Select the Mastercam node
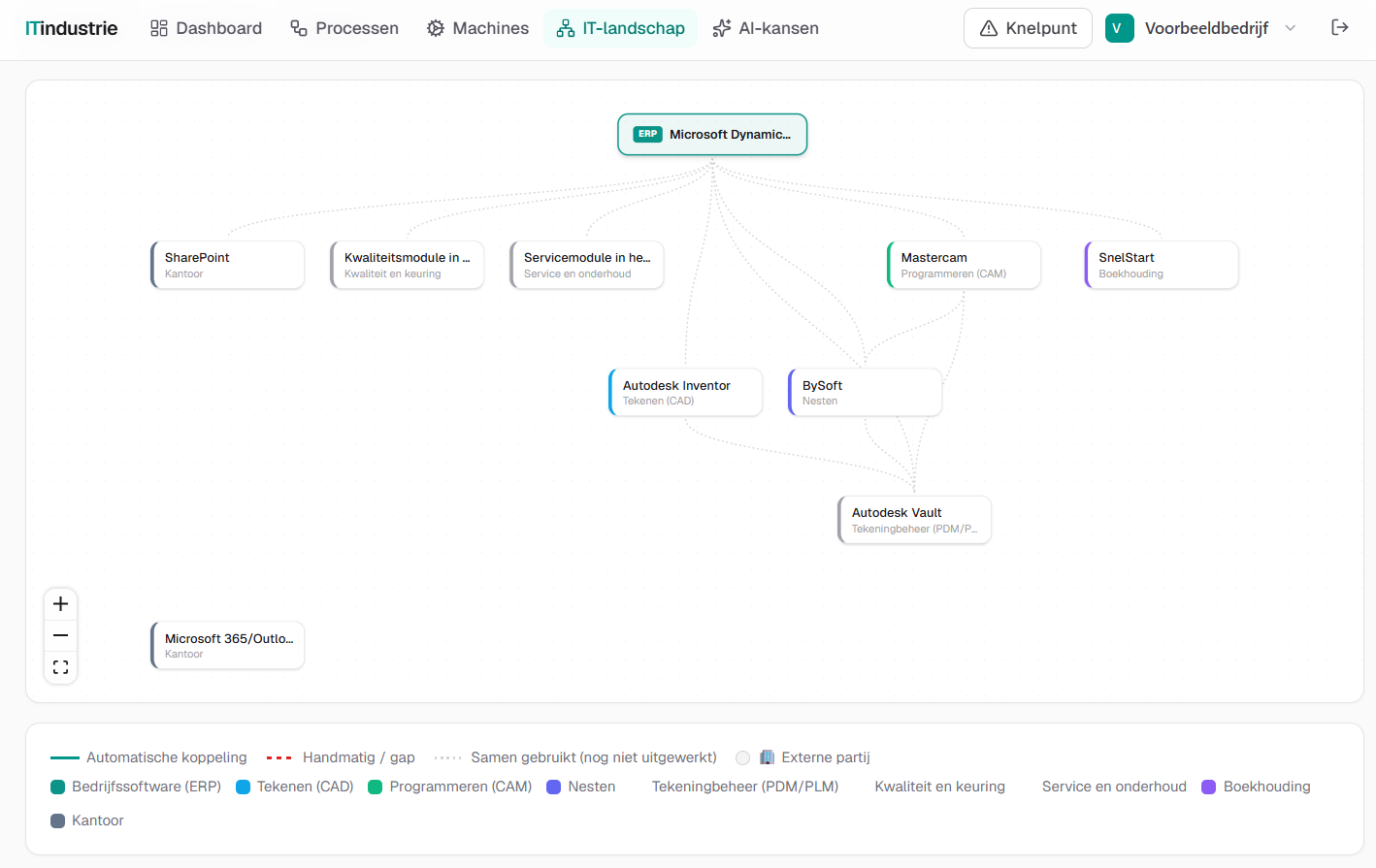Image resolution: width=1376 pixels, height=868 pixels. click(x=964, y=265)
